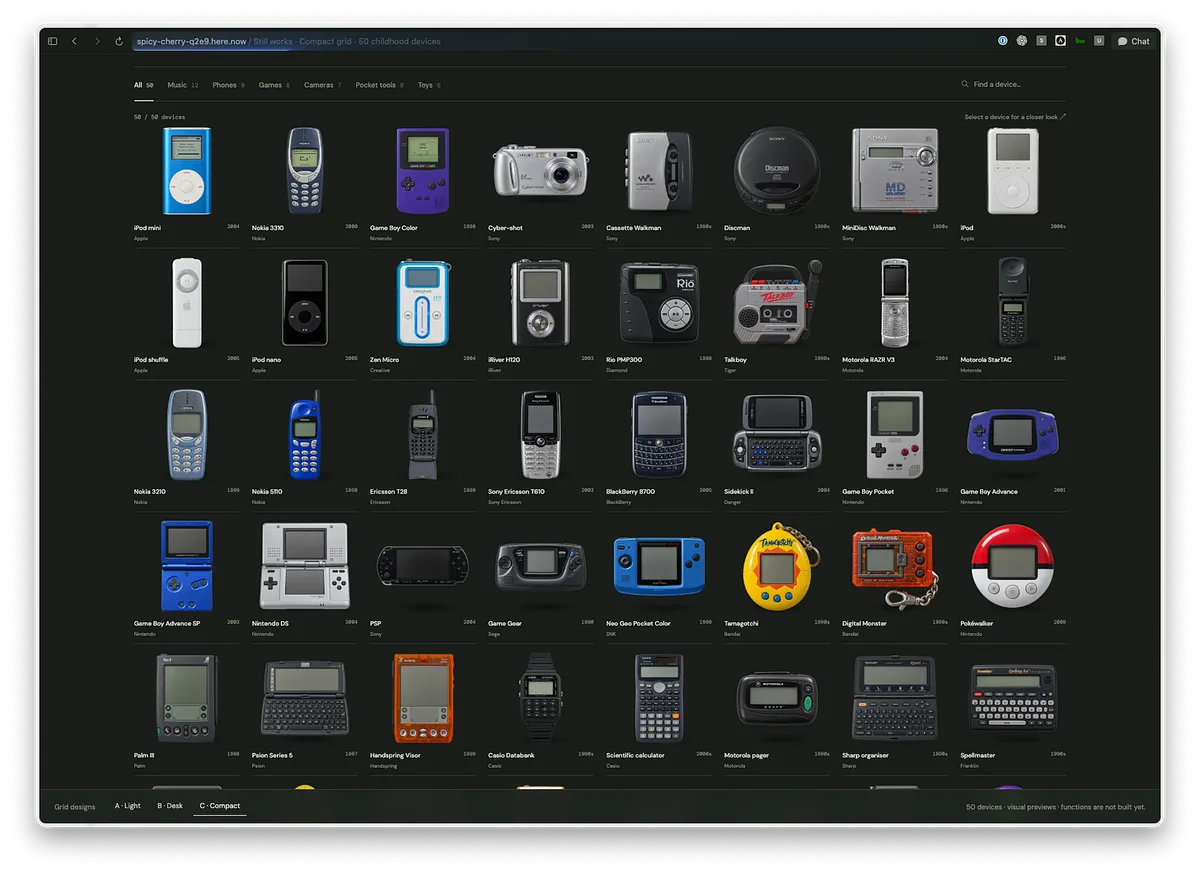Screen dimensions: 1200x874
Task: Select the Motorola RAZR V3 thumbnail
Action: (x=895, y=303)
